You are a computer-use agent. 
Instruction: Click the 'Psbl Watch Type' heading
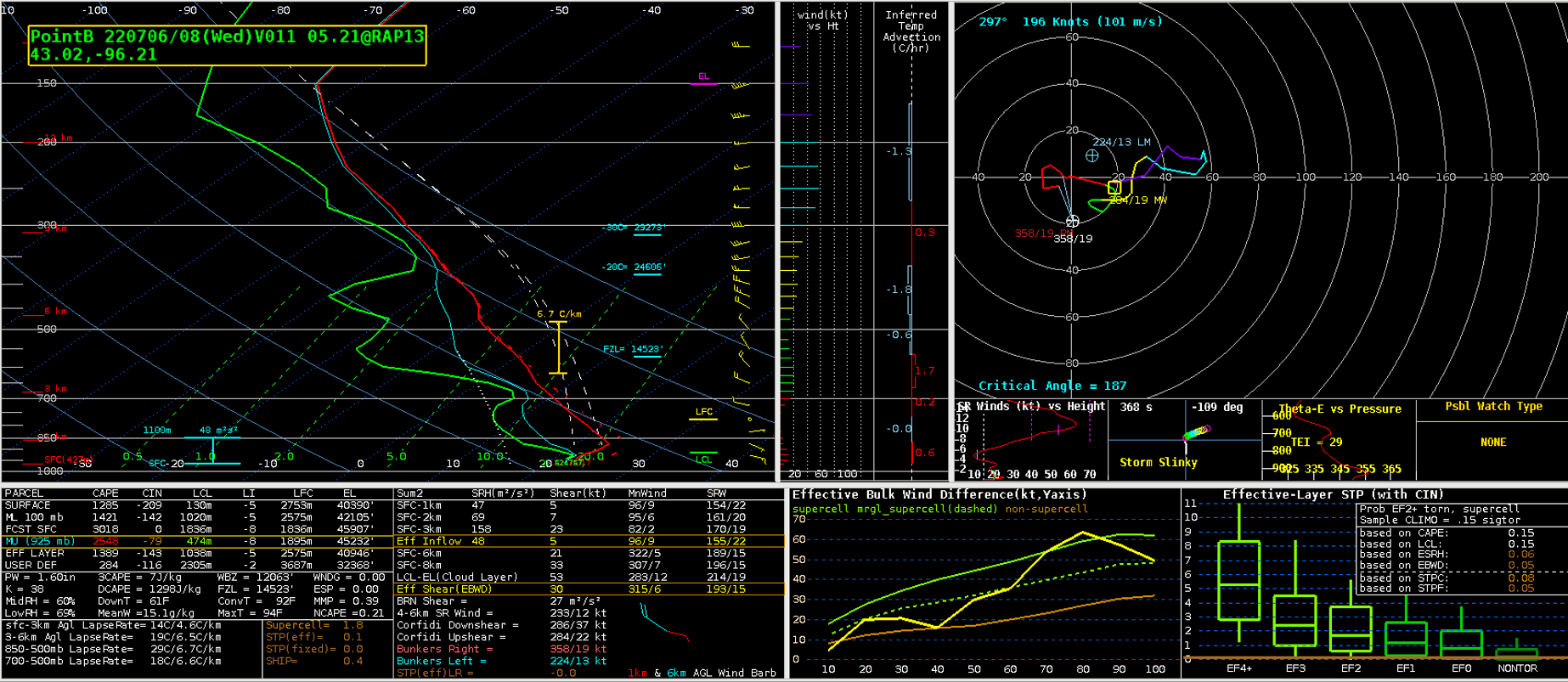tap(1493, 407)
